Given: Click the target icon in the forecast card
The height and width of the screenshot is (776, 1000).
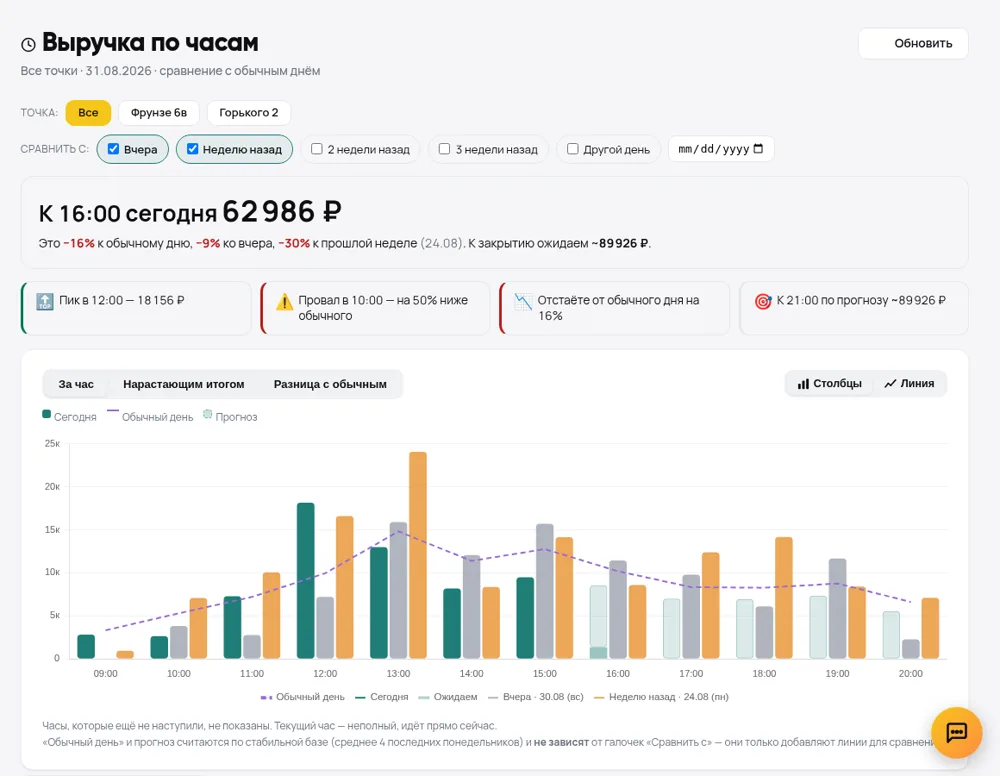Looking at the screenshot, I should pos(763,301).
